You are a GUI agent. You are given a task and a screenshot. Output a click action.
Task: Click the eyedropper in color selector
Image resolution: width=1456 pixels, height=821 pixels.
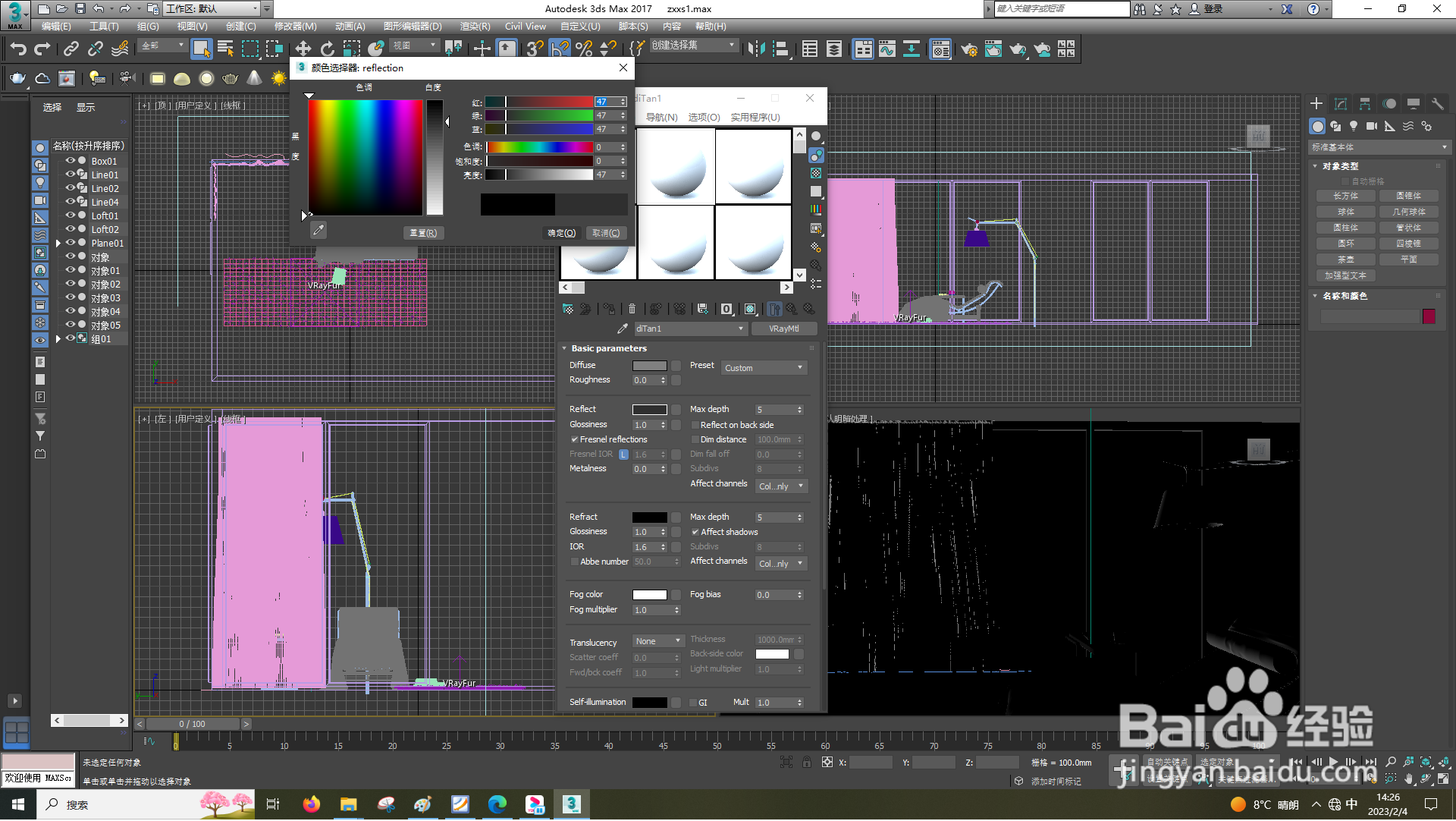318,230
